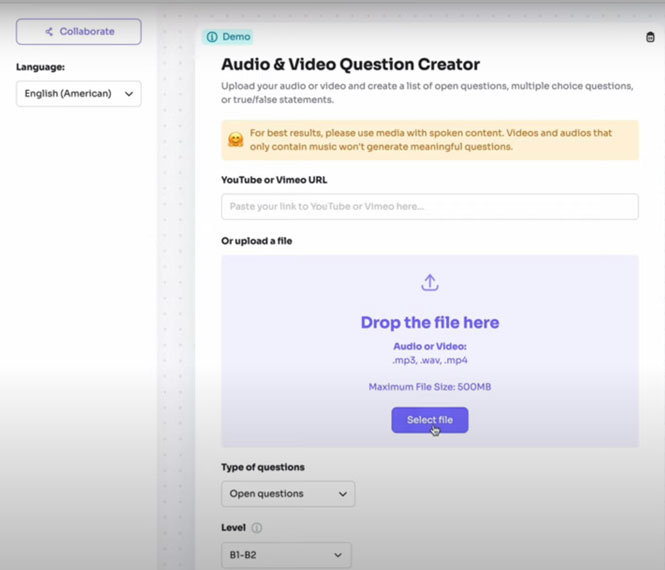This screenshot has width=665, height=570.
Task: Click the chevron on Type of questions selector
Action: coord(343,494)
